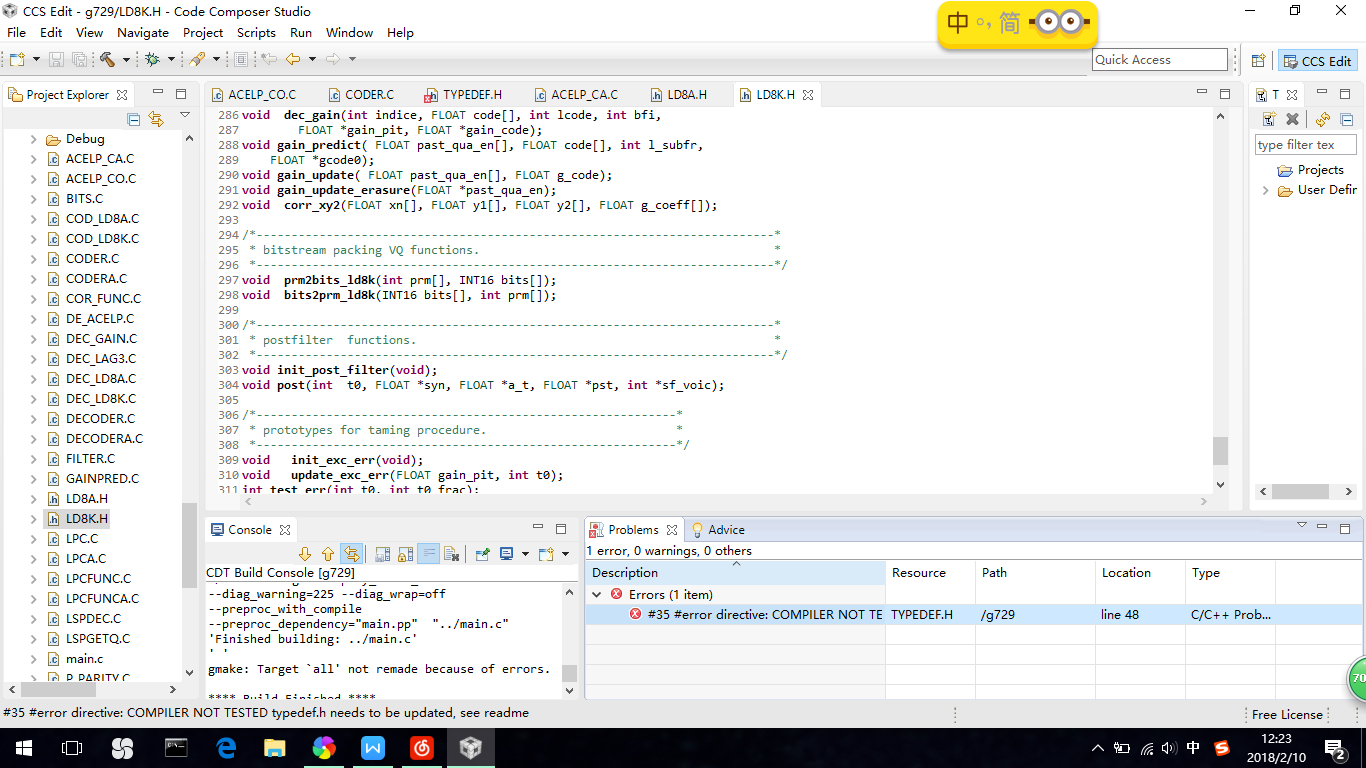
Task: Click the Clear Console icon
Action: pos(451,554)
